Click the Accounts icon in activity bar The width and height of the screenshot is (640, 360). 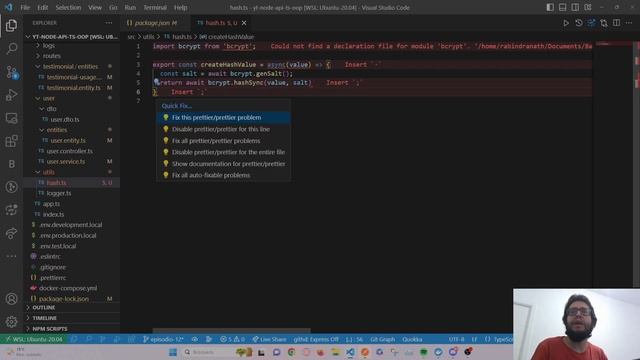tap(11, 299)
